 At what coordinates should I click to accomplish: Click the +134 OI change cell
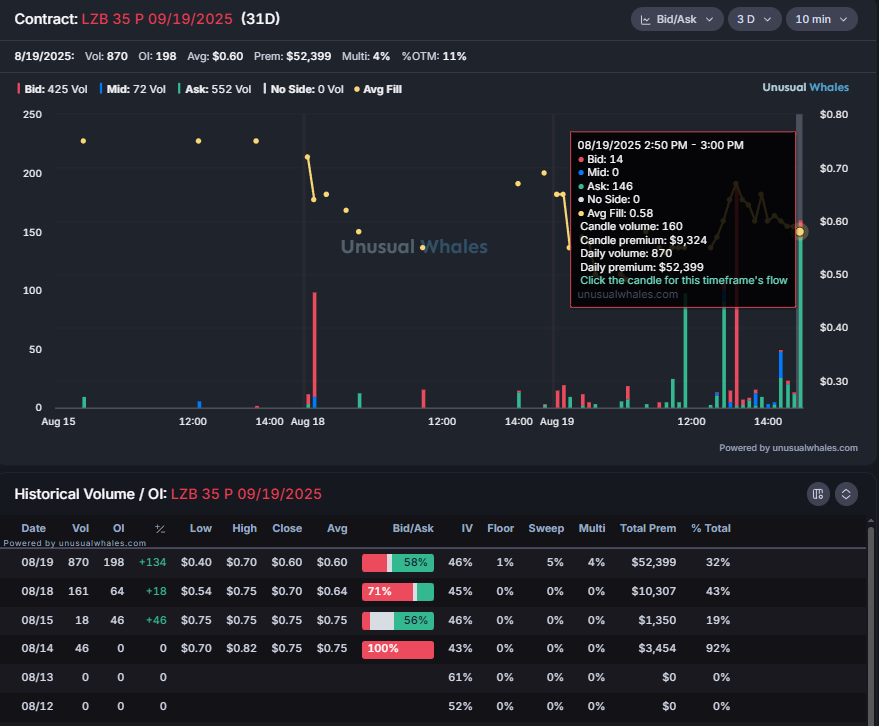[x=152, y=562]
